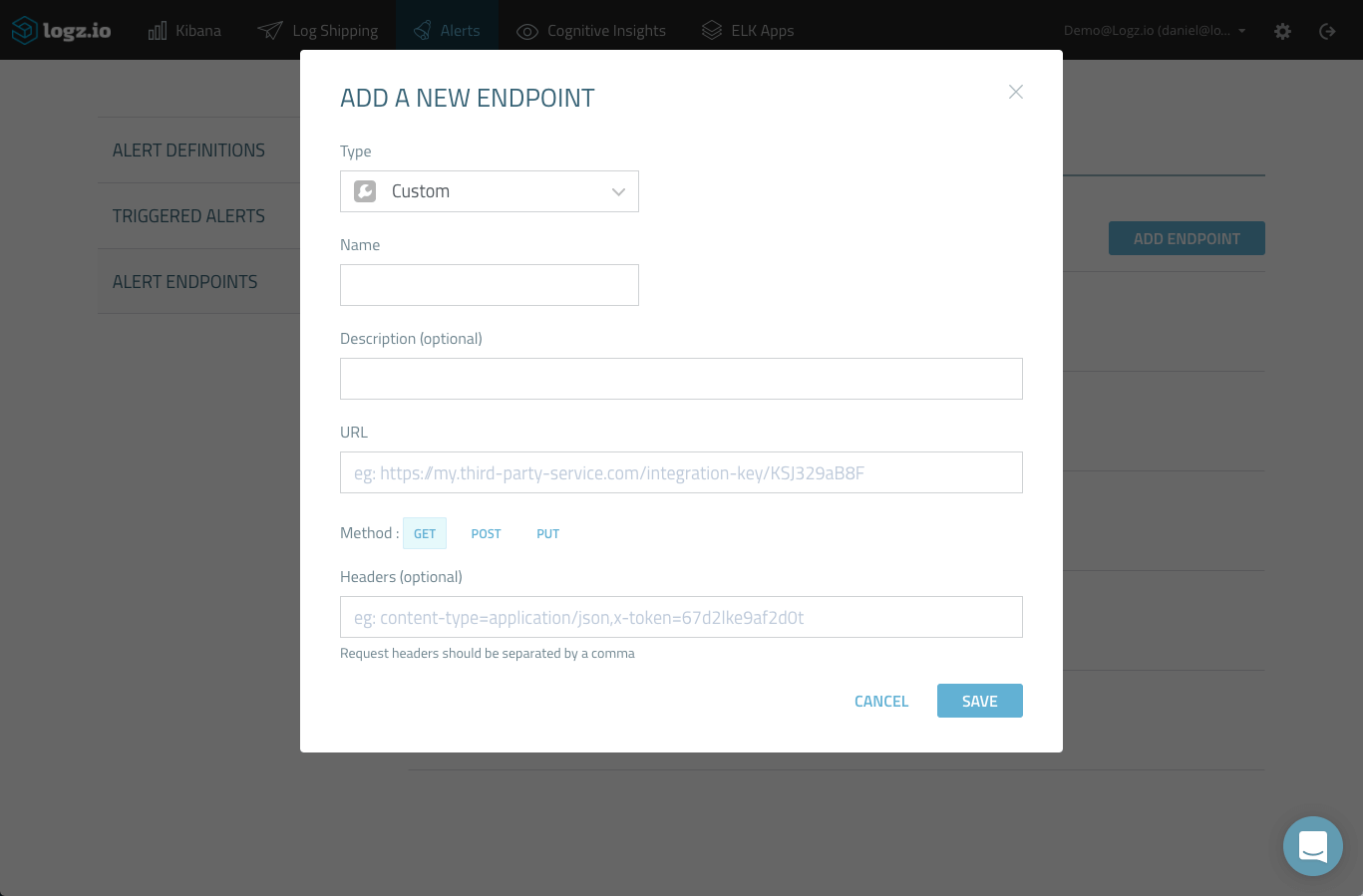The image size is (1363, 896).
Task: Click the Logz.io logo icon
Action: pos(25,31)
